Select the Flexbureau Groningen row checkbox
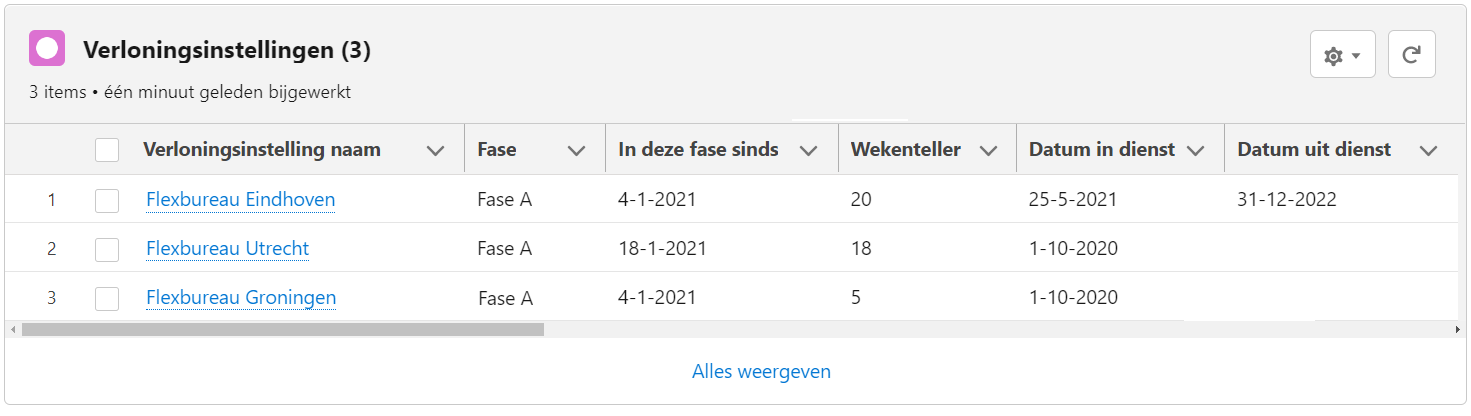Image resolution: width=1471 pixels, height=416 pixels. 107,298
